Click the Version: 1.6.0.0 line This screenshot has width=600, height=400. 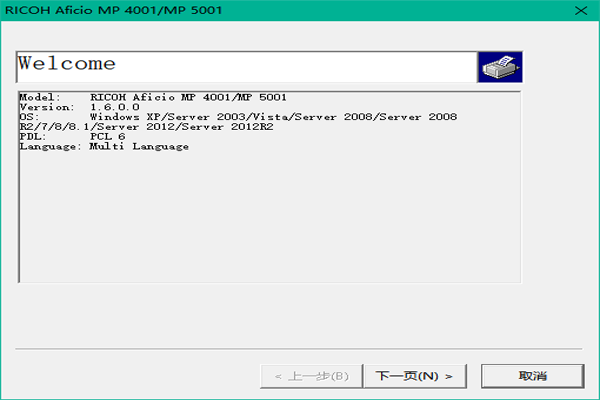tap(80, 107)
